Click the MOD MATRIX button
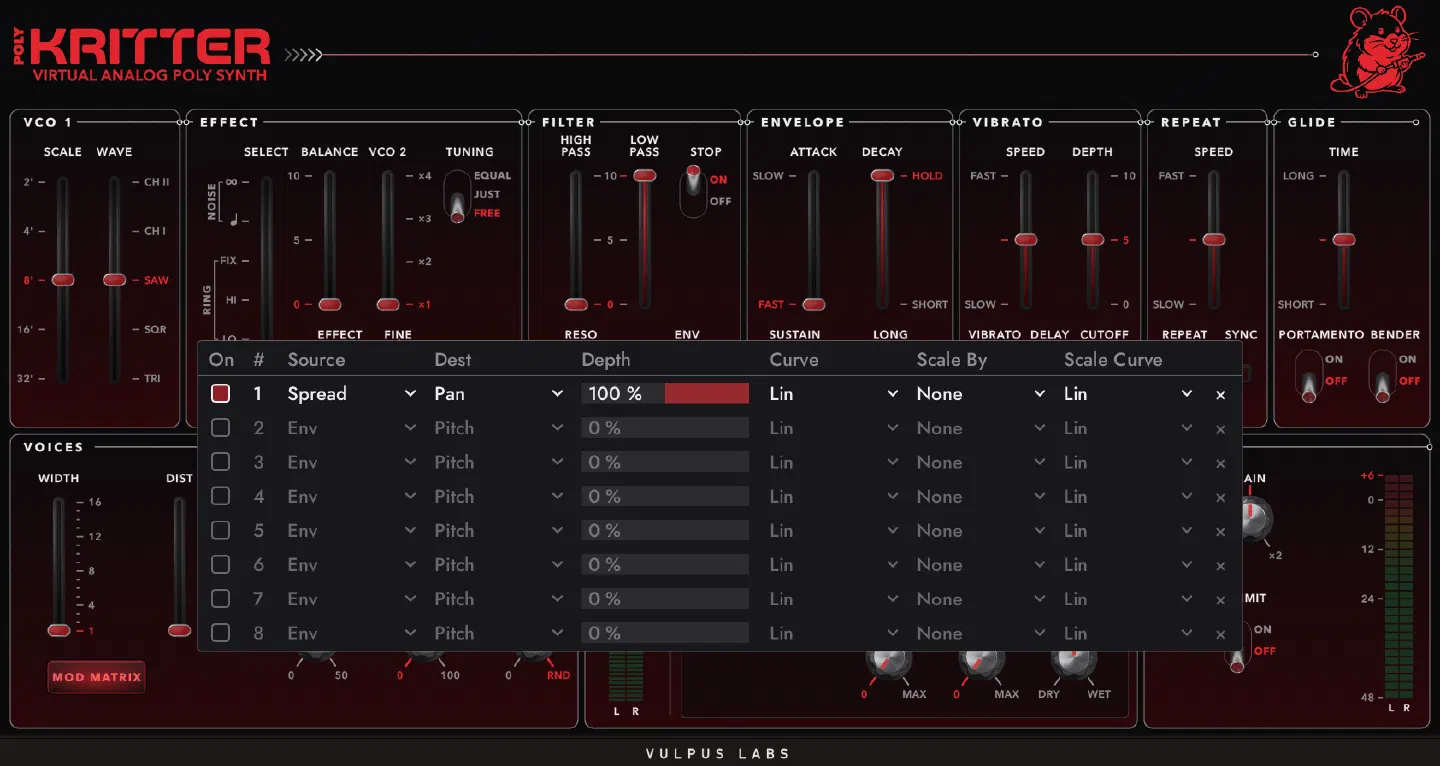Image resolution: width=1440 pixels, height=766 pixels. (97, 677)
